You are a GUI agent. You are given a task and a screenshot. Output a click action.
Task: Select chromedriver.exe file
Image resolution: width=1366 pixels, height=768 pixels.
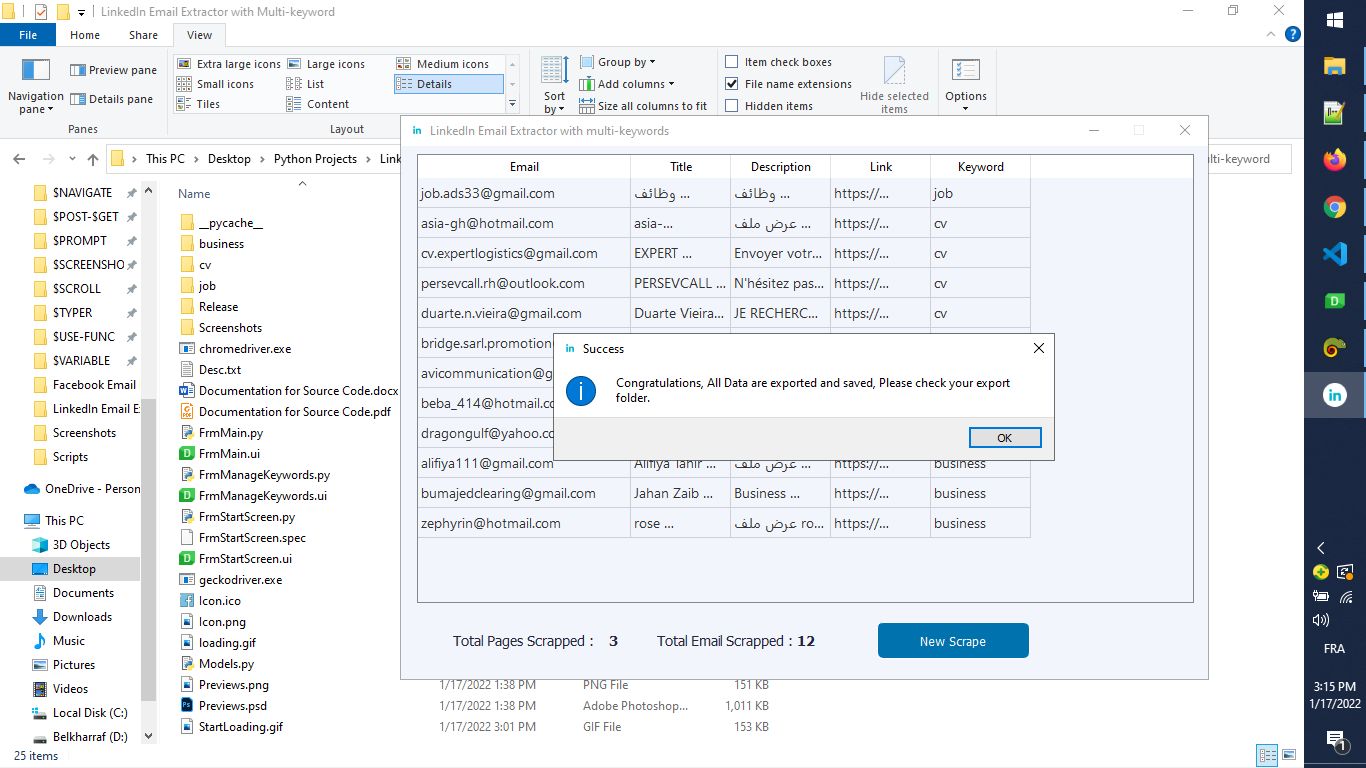pyautogui.click(x=236, y=349)
